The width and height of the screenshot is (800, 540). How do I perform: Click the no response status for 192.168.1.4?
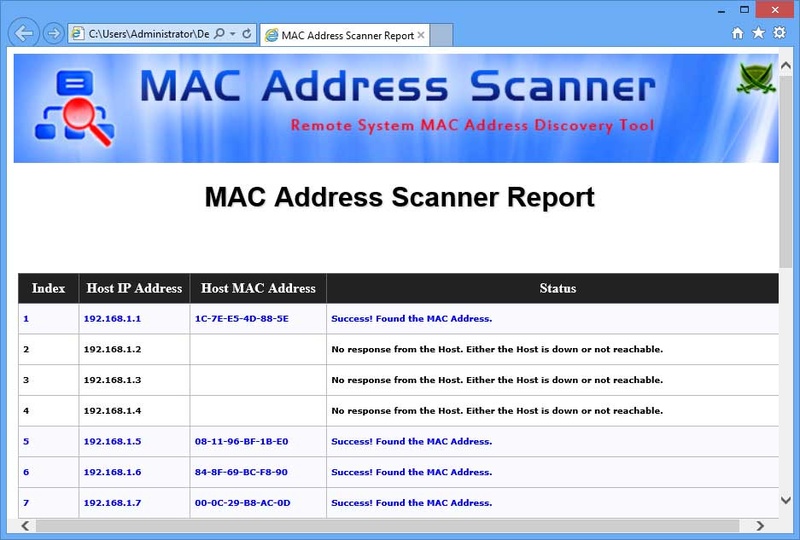[497, 410]
